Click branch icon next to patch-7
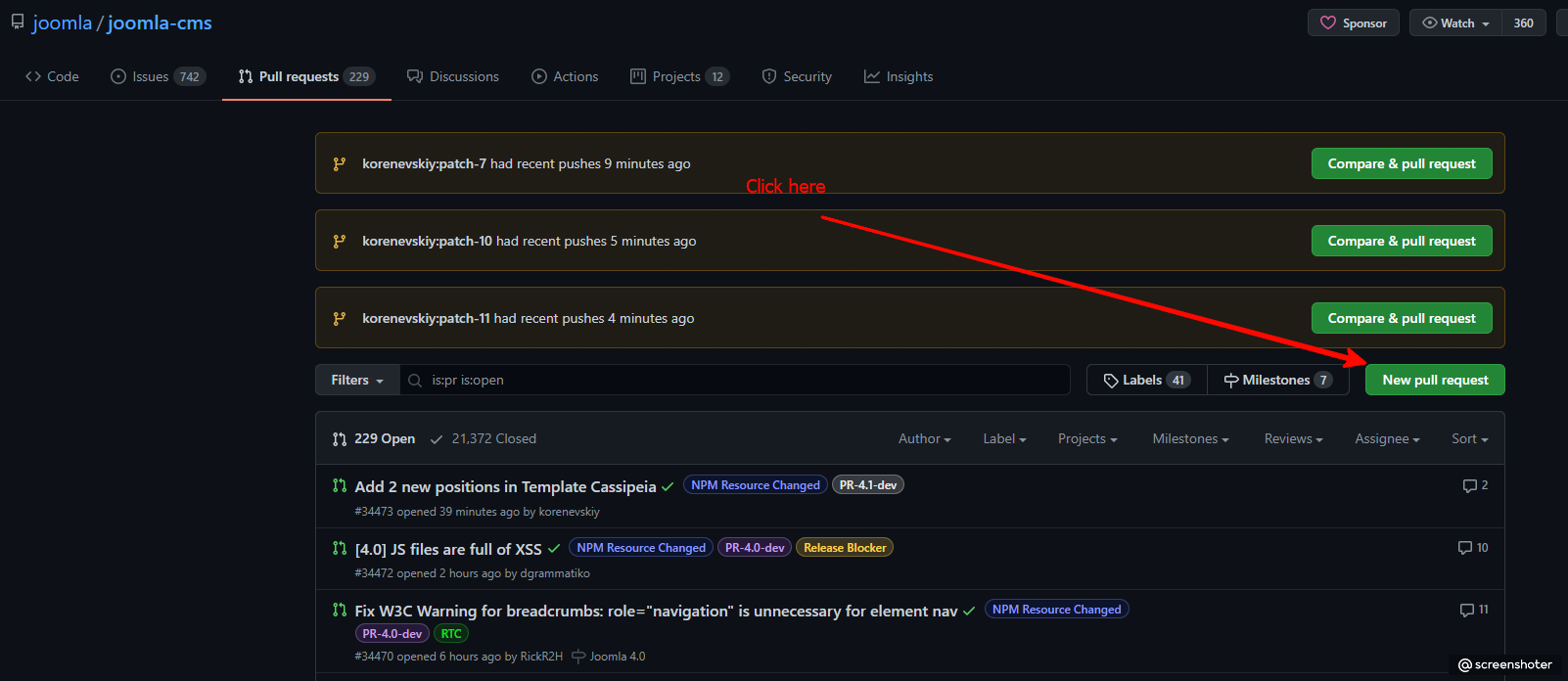The width and height of the screenshot is (1568, 681). pos(339,163)
